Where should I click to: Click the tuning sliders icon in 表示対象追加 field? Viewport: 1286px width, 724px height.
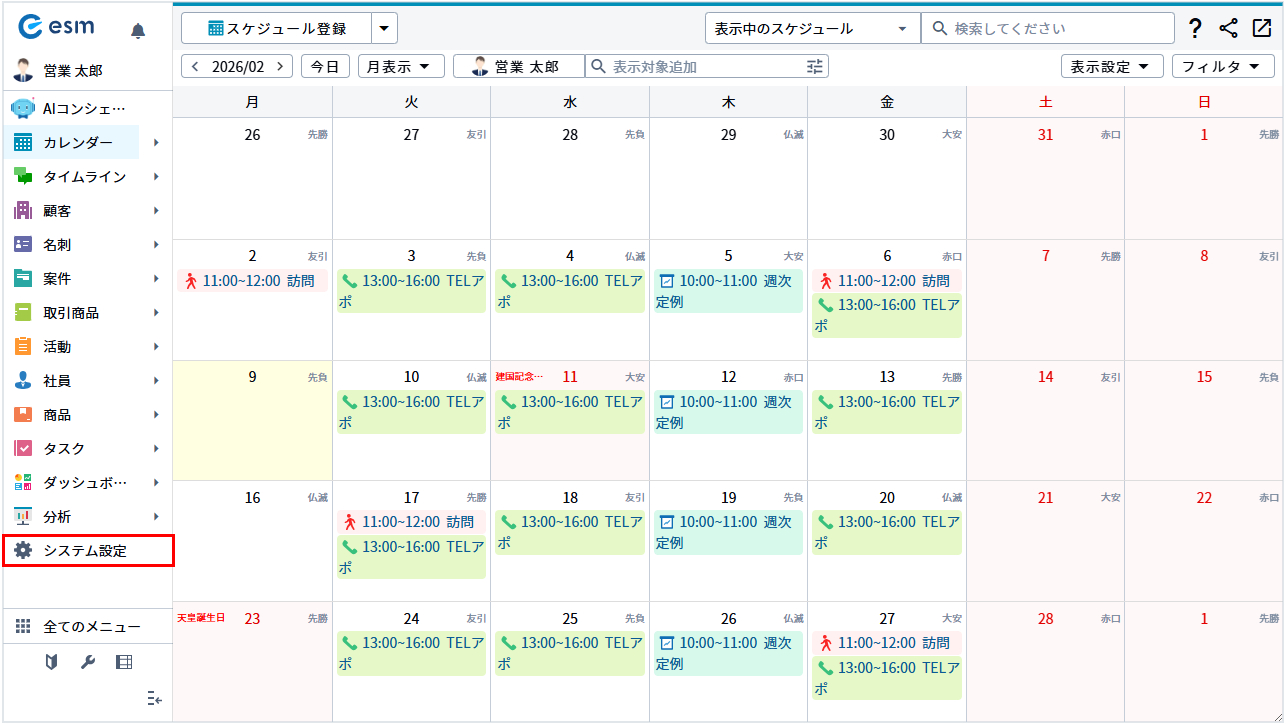pos(815,67)
